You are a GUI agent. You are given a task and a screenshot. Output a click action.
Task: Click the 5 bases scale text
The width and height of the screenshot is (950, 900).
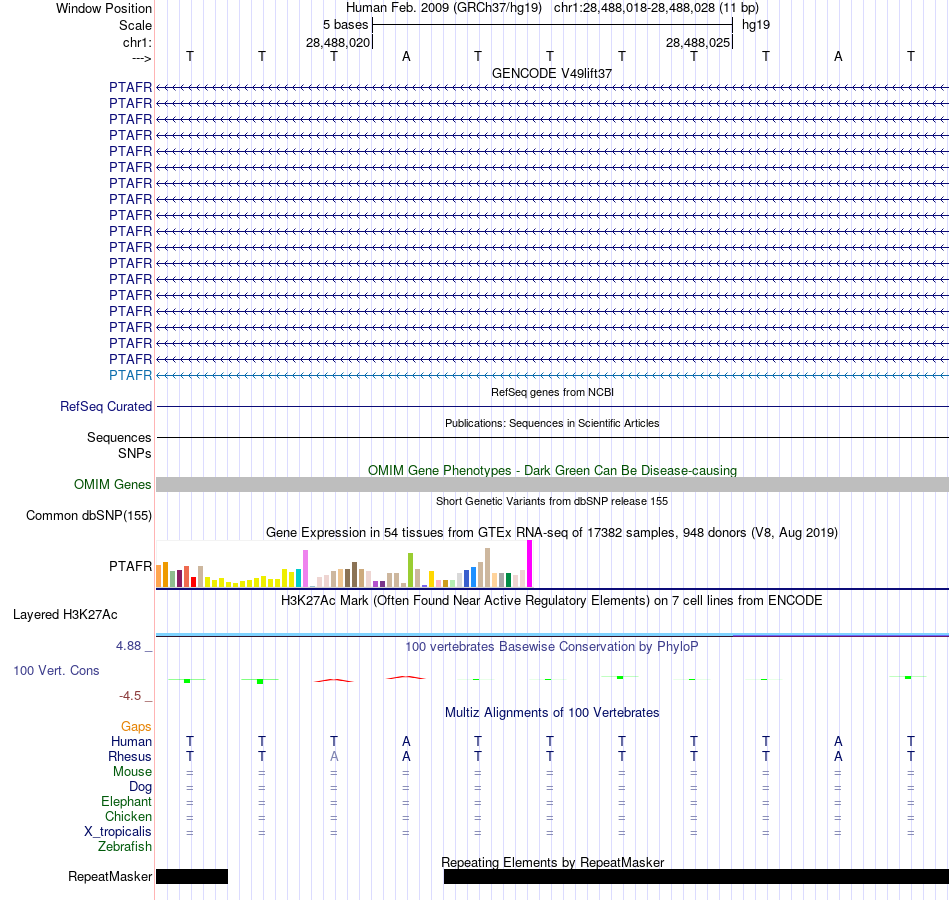(345, 25)
